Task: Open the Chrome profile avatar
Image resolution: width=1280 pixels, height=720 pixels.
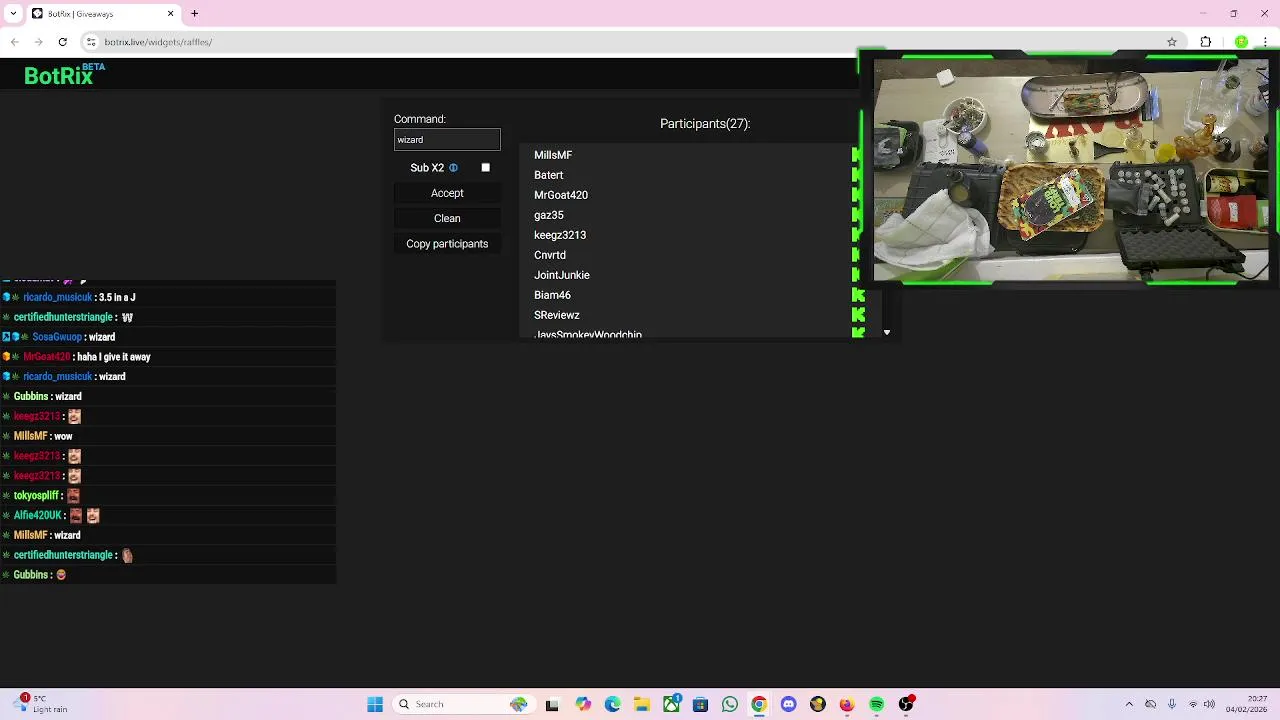Action: point(1241,42)
